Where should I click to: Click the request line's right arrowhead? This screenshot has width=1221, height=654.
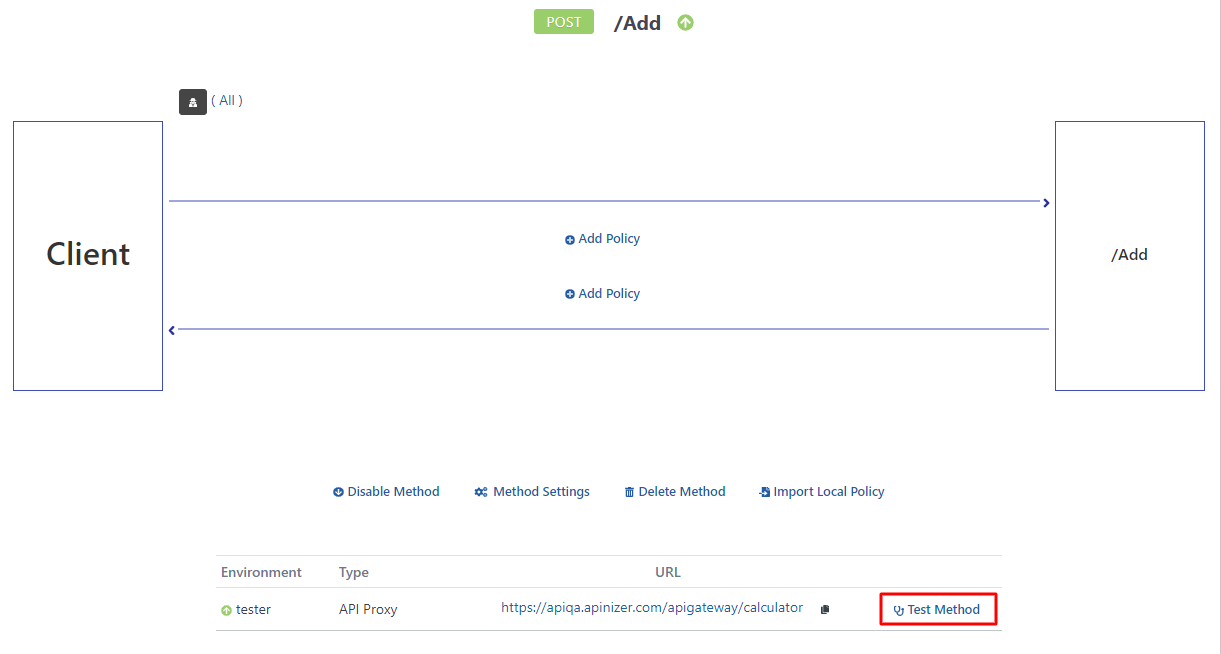pos(1046,203)
